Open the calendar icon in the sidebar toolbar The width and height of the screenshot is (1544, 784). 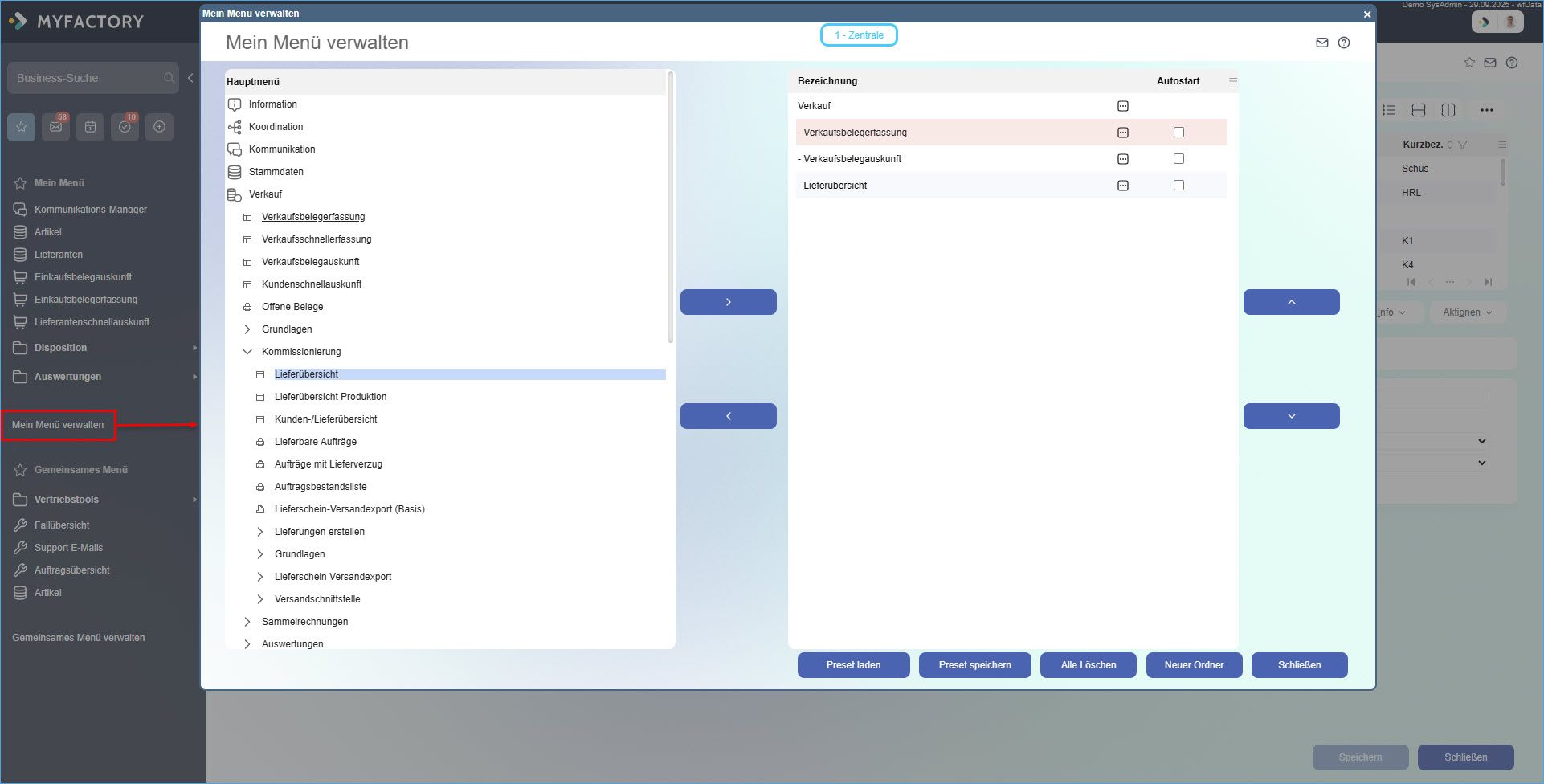point(90,127)
